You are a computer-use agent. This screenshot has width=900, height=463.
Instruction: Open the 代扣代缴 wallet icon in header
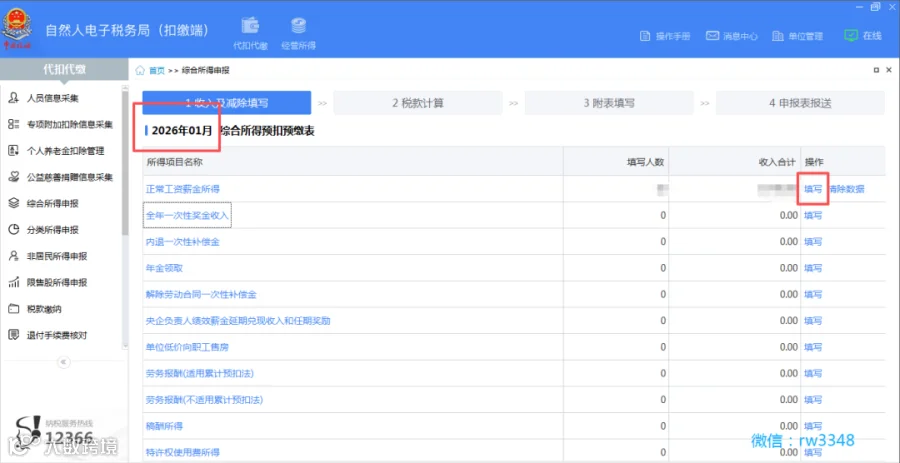click(x=250, y=26)
